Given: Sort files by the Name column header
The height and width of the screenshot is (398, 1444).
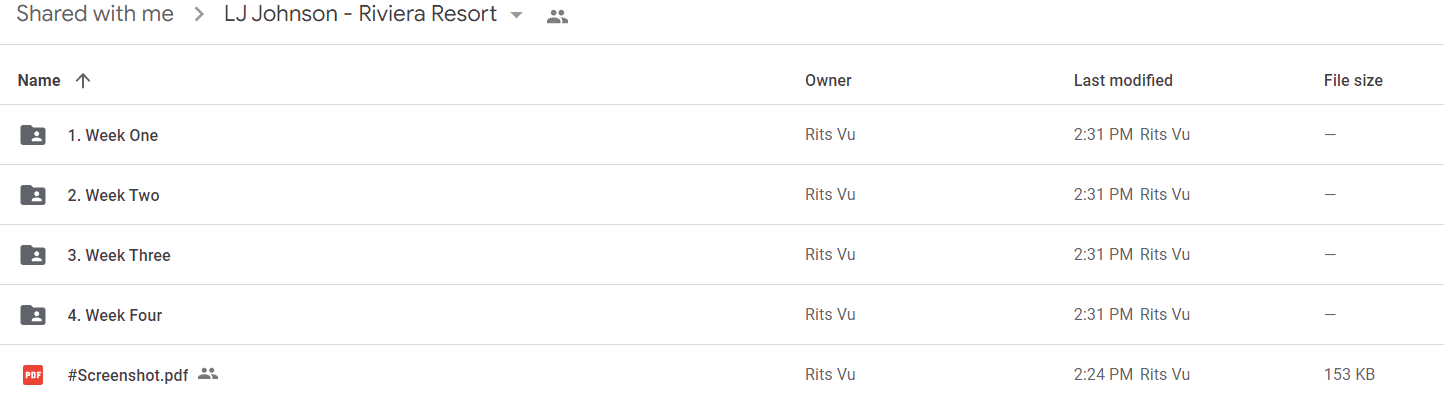Looking at the screenshot, I should point(39,81).
